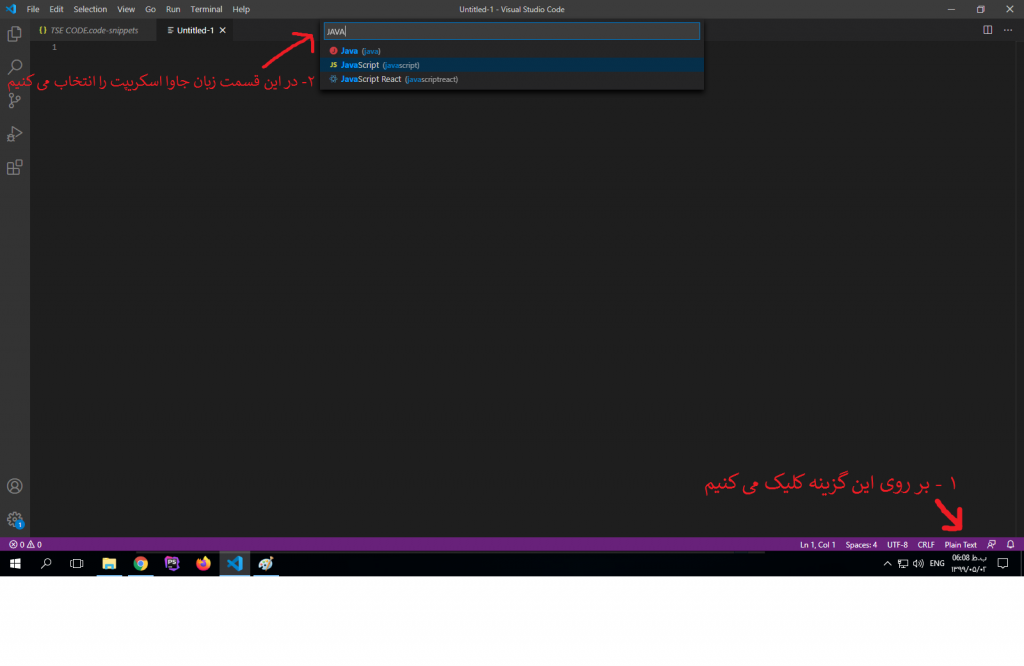This screenshot has width=1024, height=666.
Task: Select JavaScript React language option
Action: click(x=511, y=79)
